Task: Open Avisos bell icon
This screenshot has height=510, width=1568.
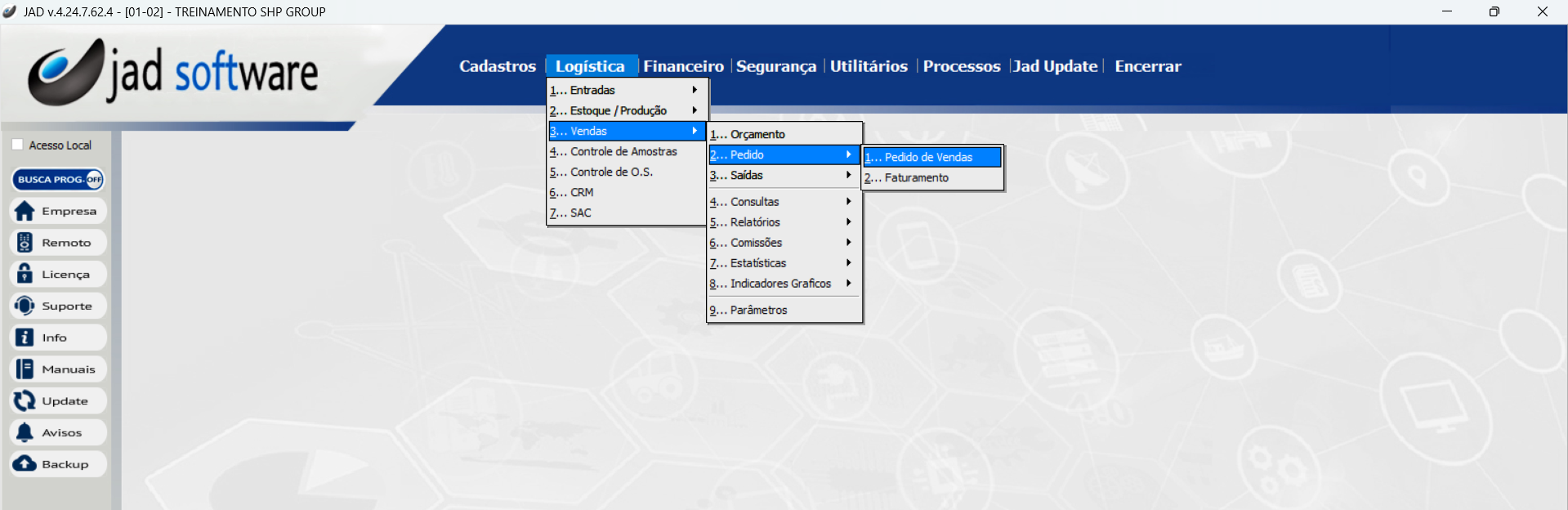Action: (x=25, y=432)
